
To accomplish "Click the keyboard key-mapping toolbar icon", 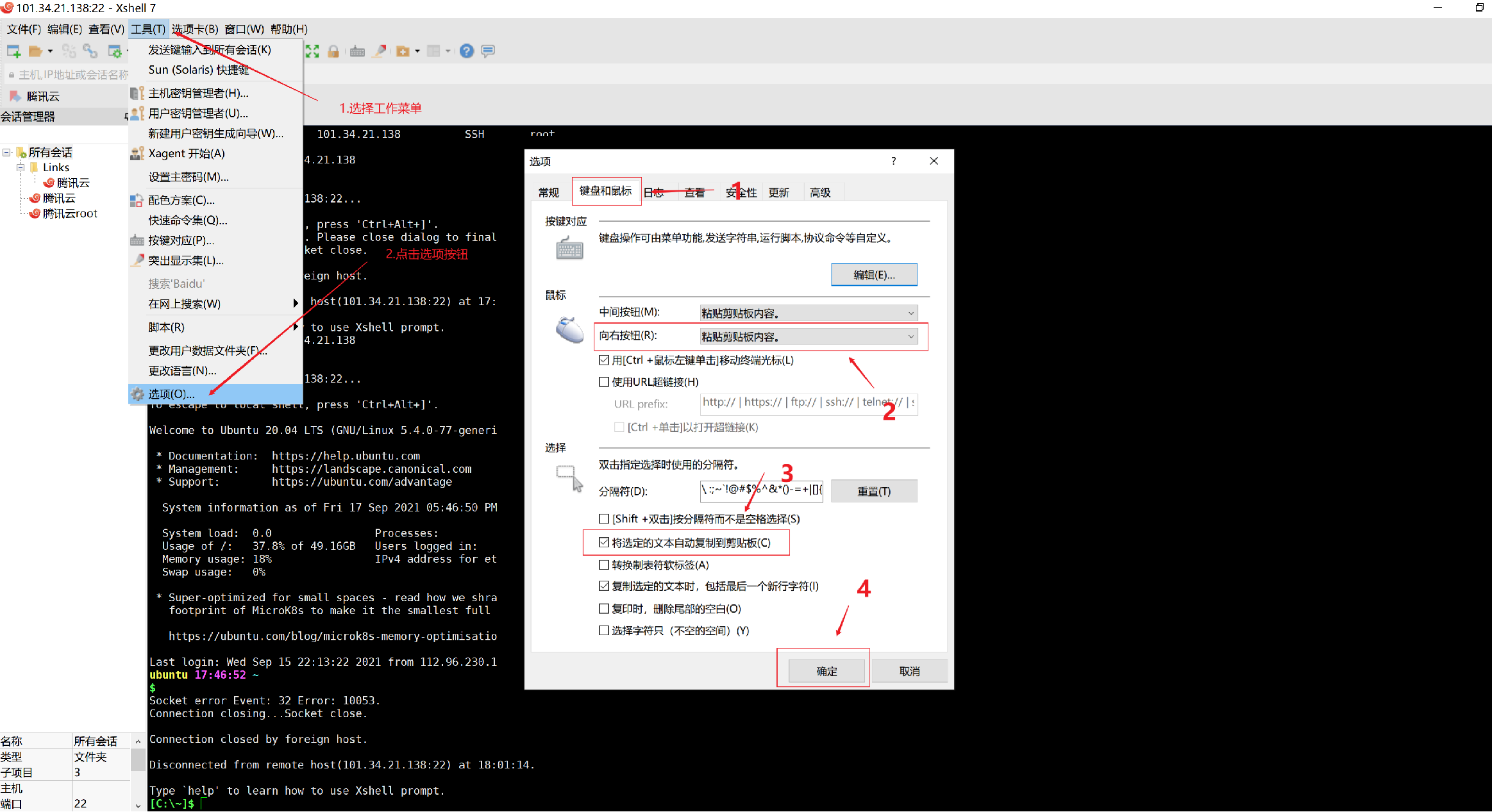I will tap(358, 51).
